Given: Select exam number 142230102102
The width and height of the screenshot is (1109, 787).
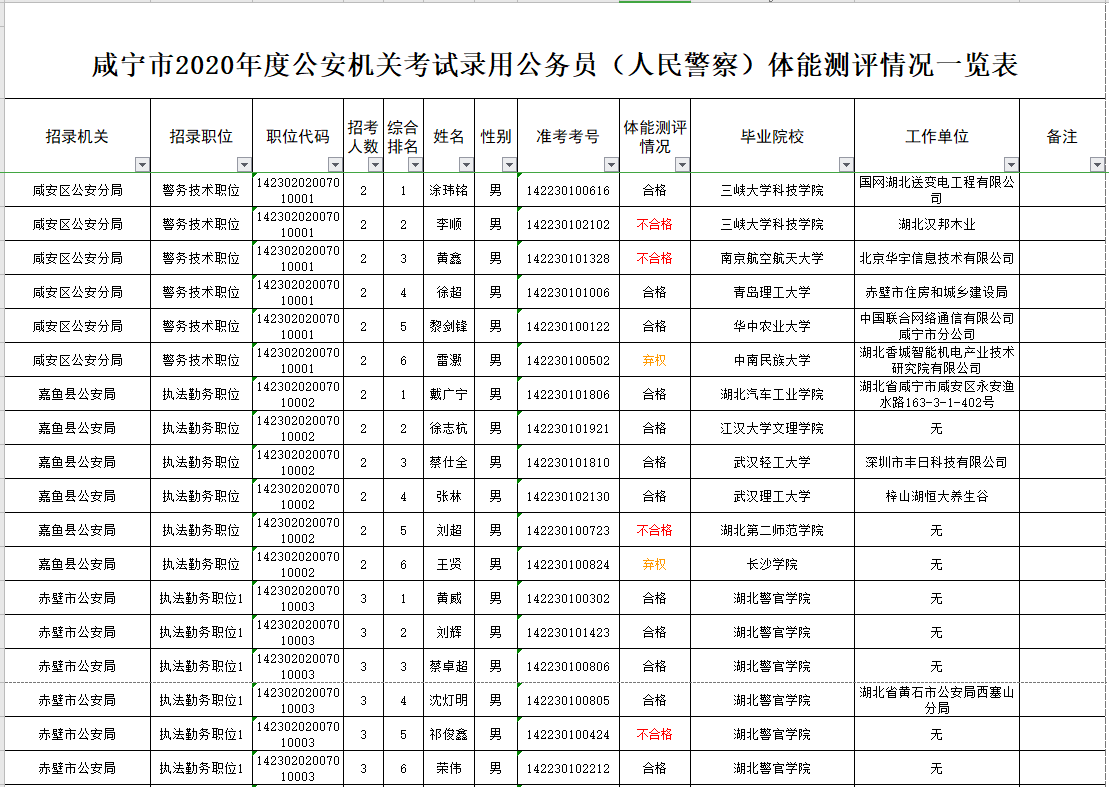Looking at the screenshot, I should click(569, 224).
